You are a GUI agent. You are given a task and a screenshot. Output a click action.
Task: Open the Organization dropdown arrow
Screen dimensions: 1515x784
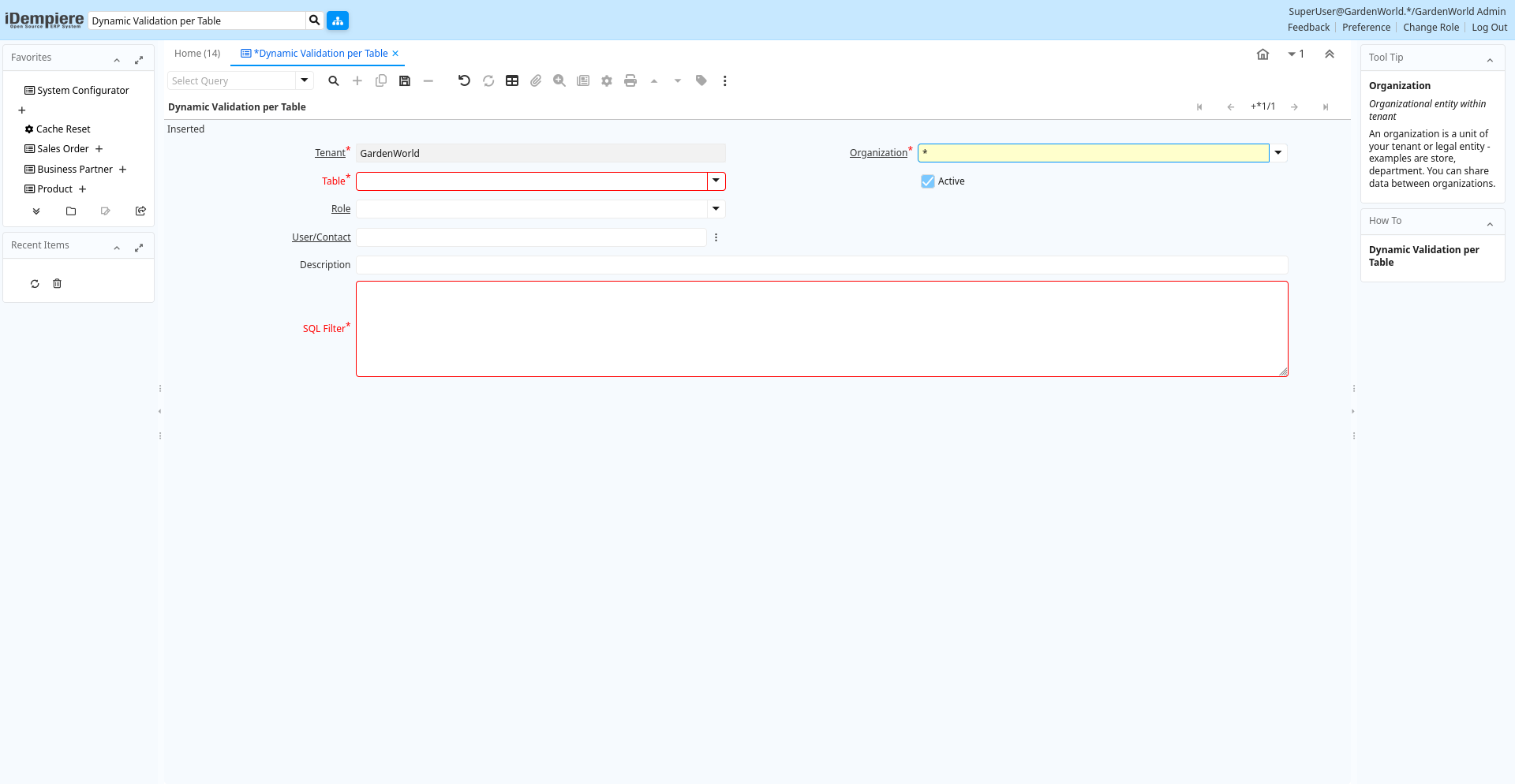[1278, 153]
